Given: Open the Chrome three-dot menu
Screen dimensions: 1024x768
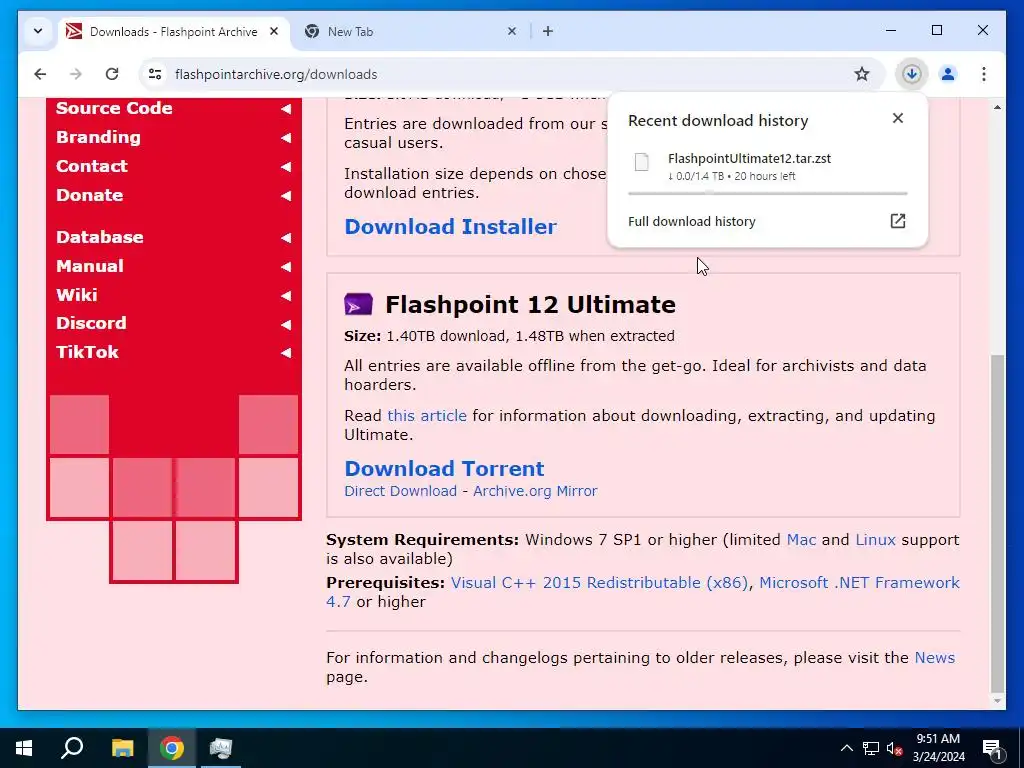Looking at the screenshot, I should [x=984, y=74].
